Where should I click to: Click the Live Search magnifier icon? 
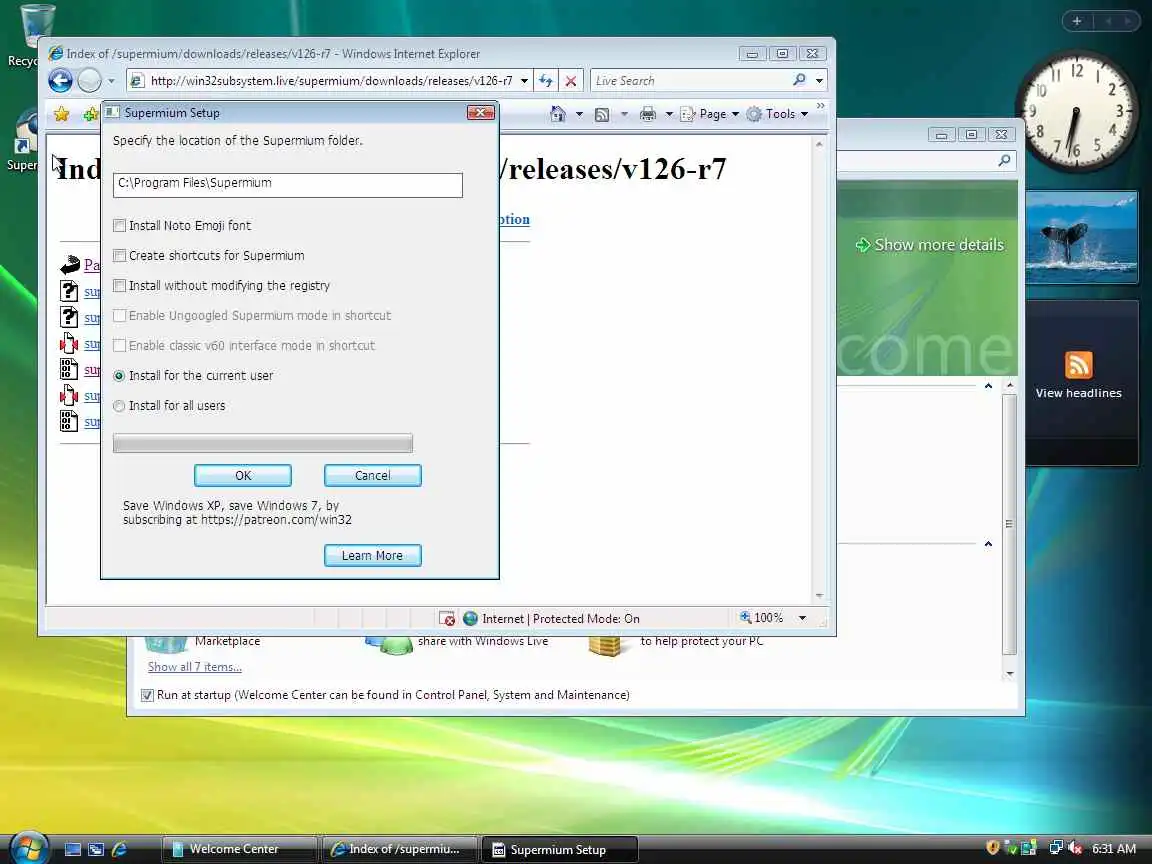coord(799,80)
